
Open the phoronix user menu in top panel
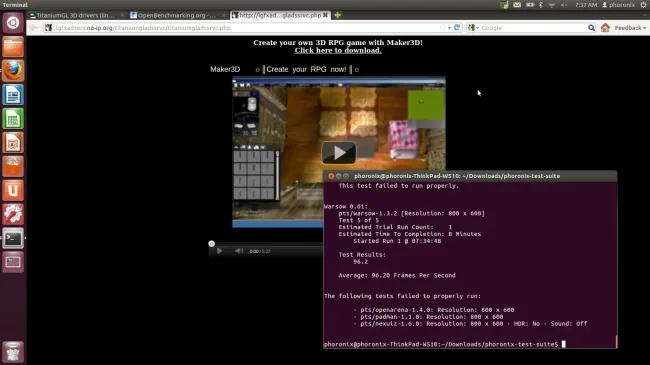618,5
